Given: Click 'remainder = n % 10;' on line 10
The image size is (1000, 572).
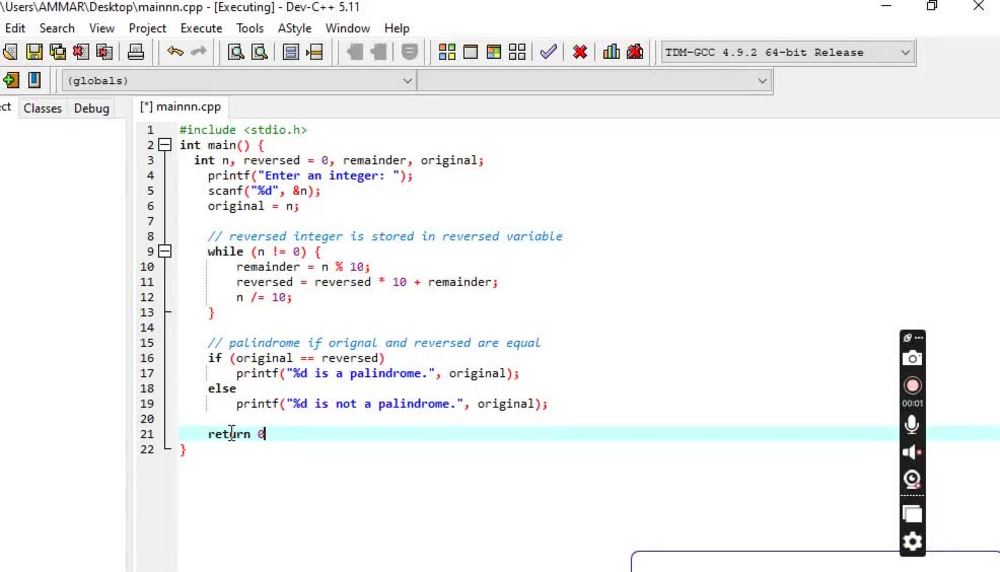Looking at the screenshot, I should point(303,267).
